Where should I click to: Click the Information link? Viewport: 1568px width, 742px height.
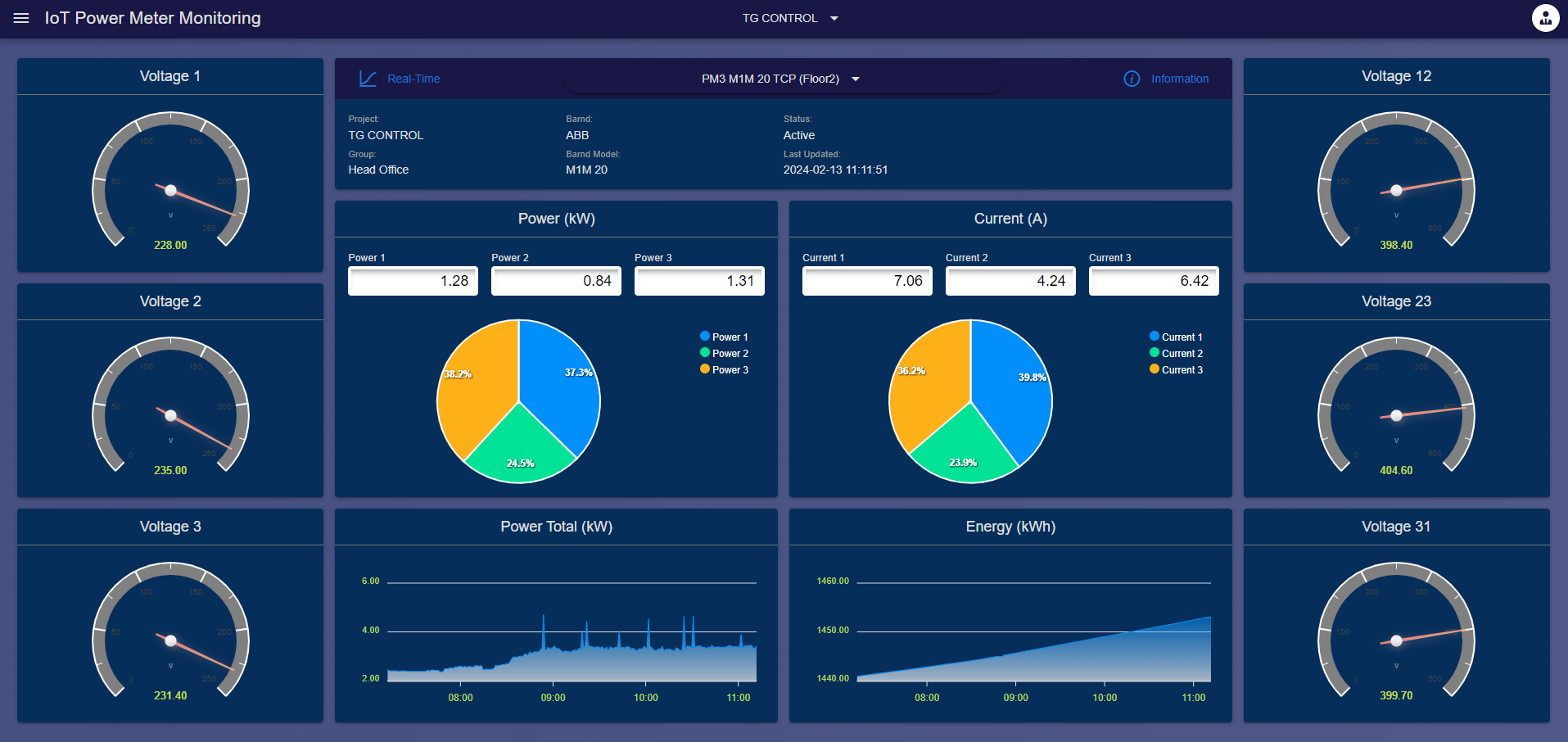point(1179,79)
